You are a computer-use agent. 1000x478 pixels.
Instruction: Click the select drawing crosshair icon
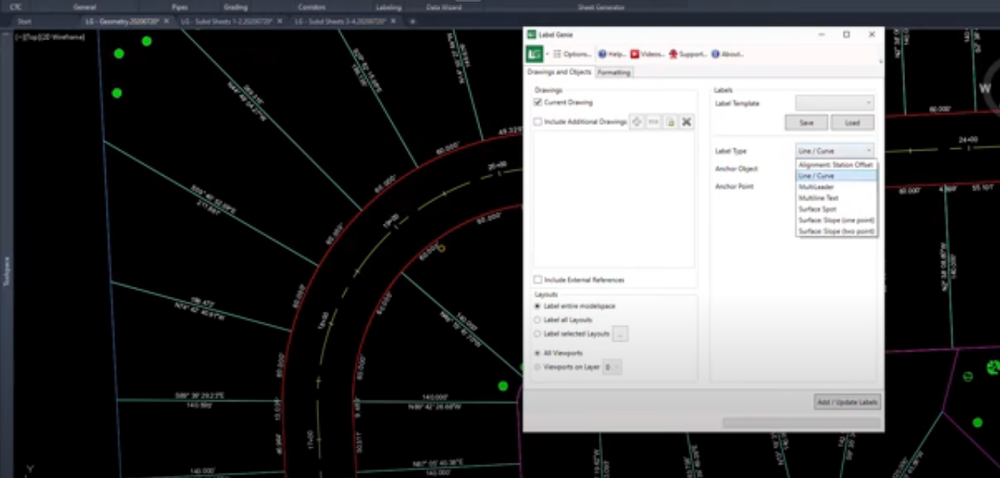(636, 122)
